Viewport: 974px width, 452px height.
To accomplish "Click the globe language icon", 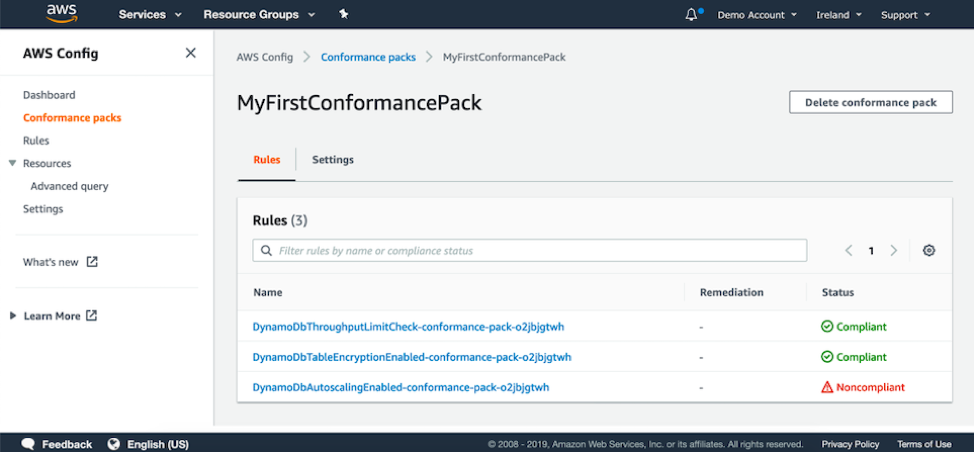I will pyautogui.click(x=113, y=444).
